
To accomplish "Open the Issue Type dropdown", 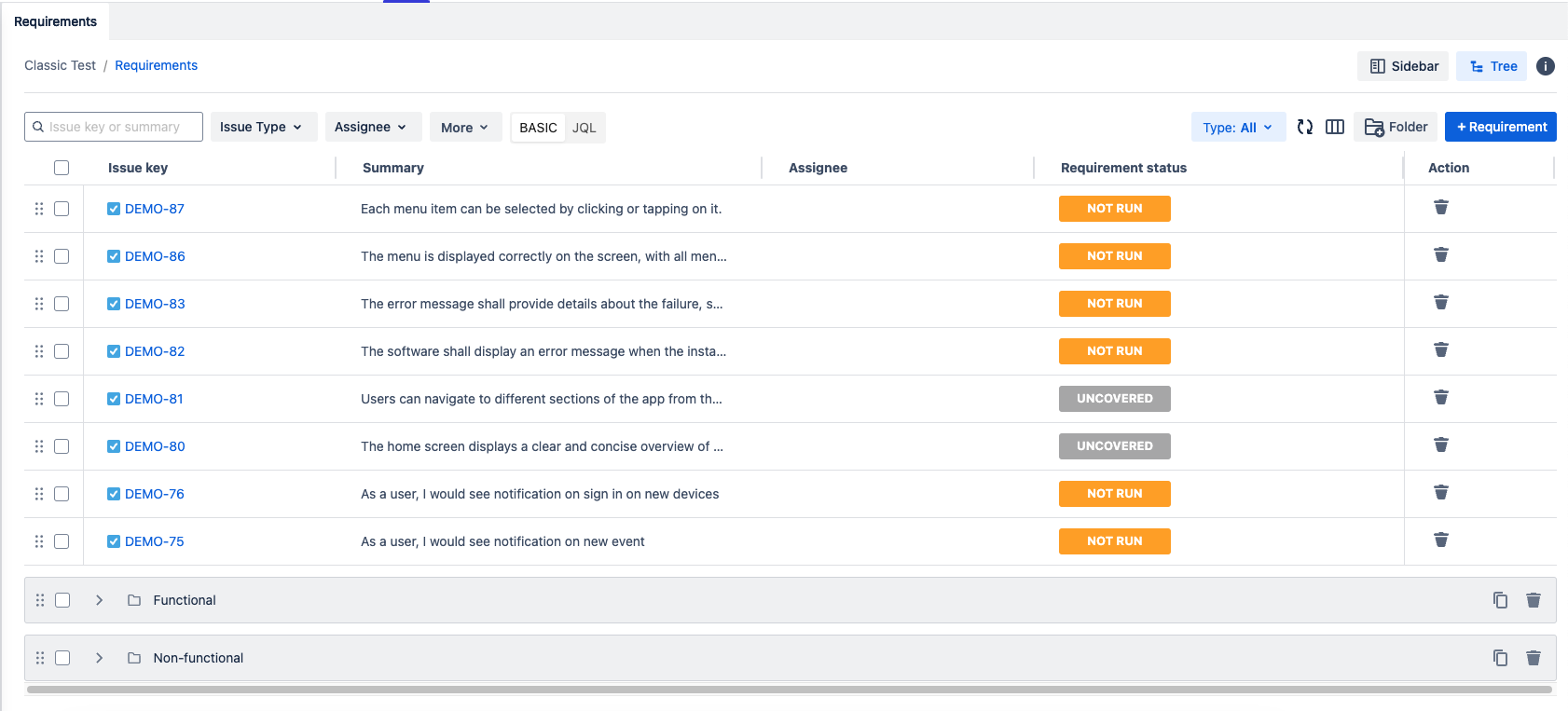I will point(261,127).
